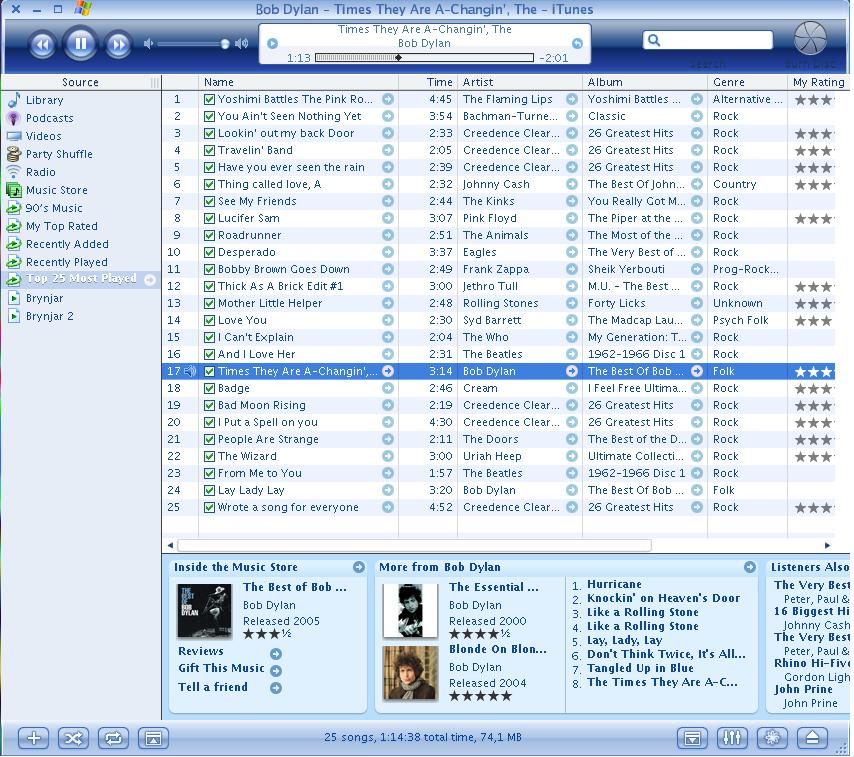Skip back to the previous track
Viewport: 854px width, 757px height.
[x=42, y=44]
